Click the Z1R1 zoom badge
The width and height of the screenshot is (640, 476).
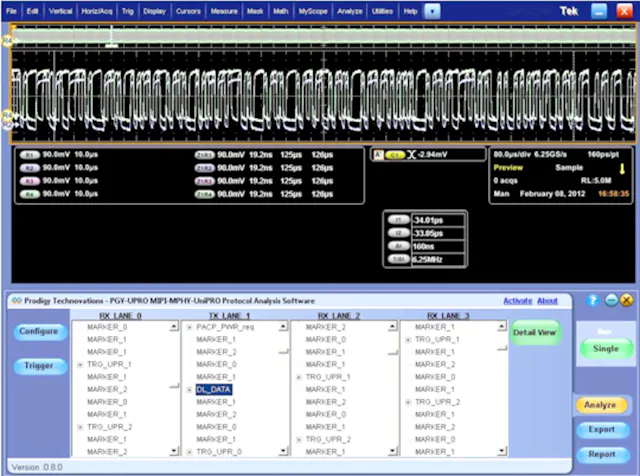tap(203, 156)
